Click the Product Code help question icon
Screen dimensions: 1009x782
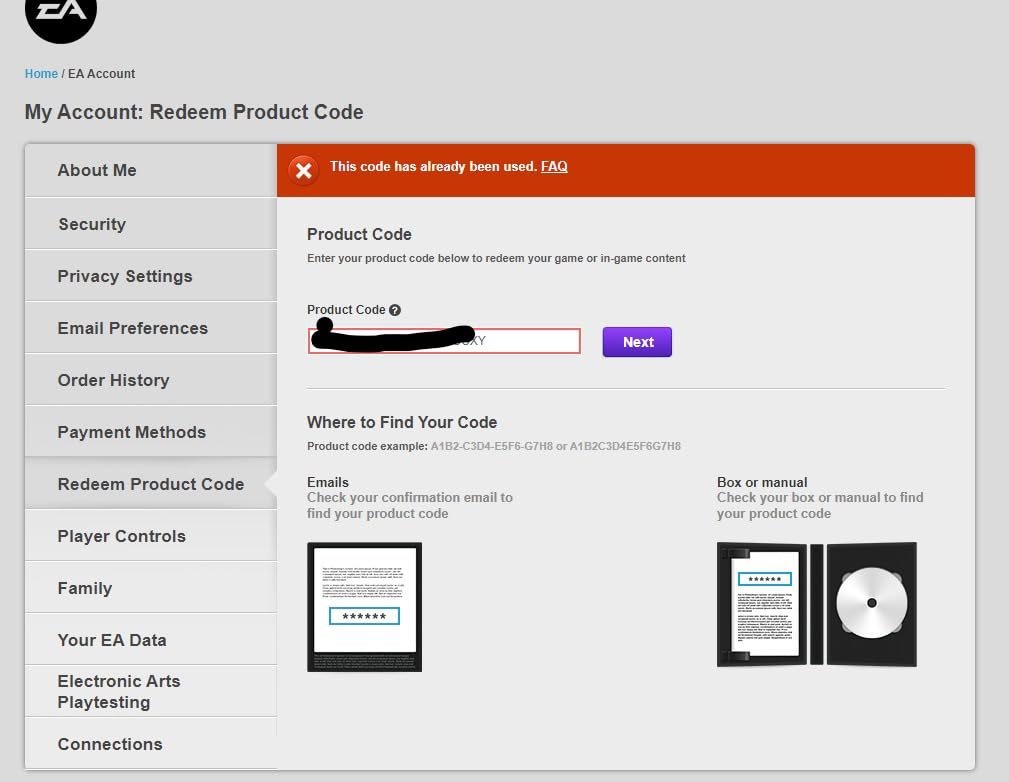tap(395, 310)
